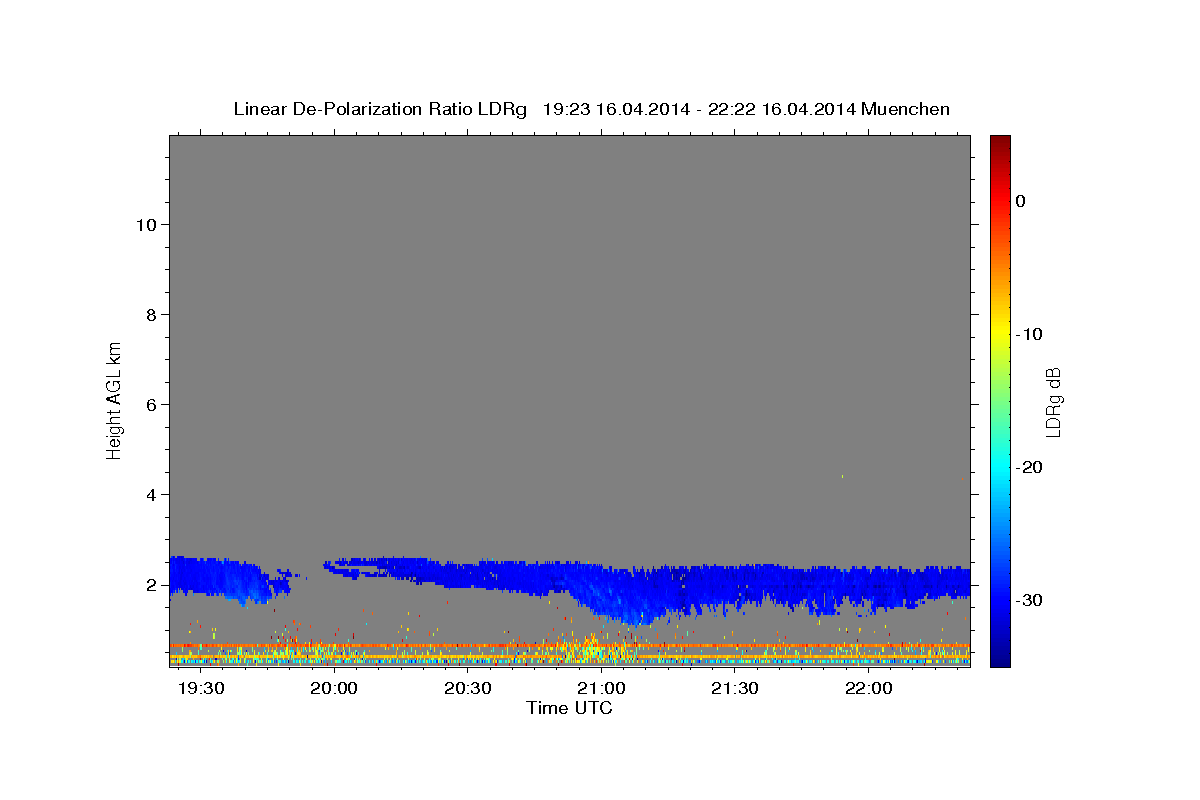Click the colorbar value -20
Image resolution: width=1200 pixels, height=800 pixels.
pyautogui.click(x=1029, y=467)
